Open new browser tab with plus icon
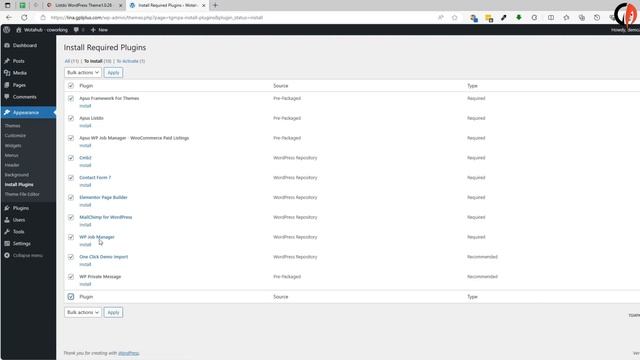Image resolution: width=640 pixels, height=360 pixels. point(215,5)
